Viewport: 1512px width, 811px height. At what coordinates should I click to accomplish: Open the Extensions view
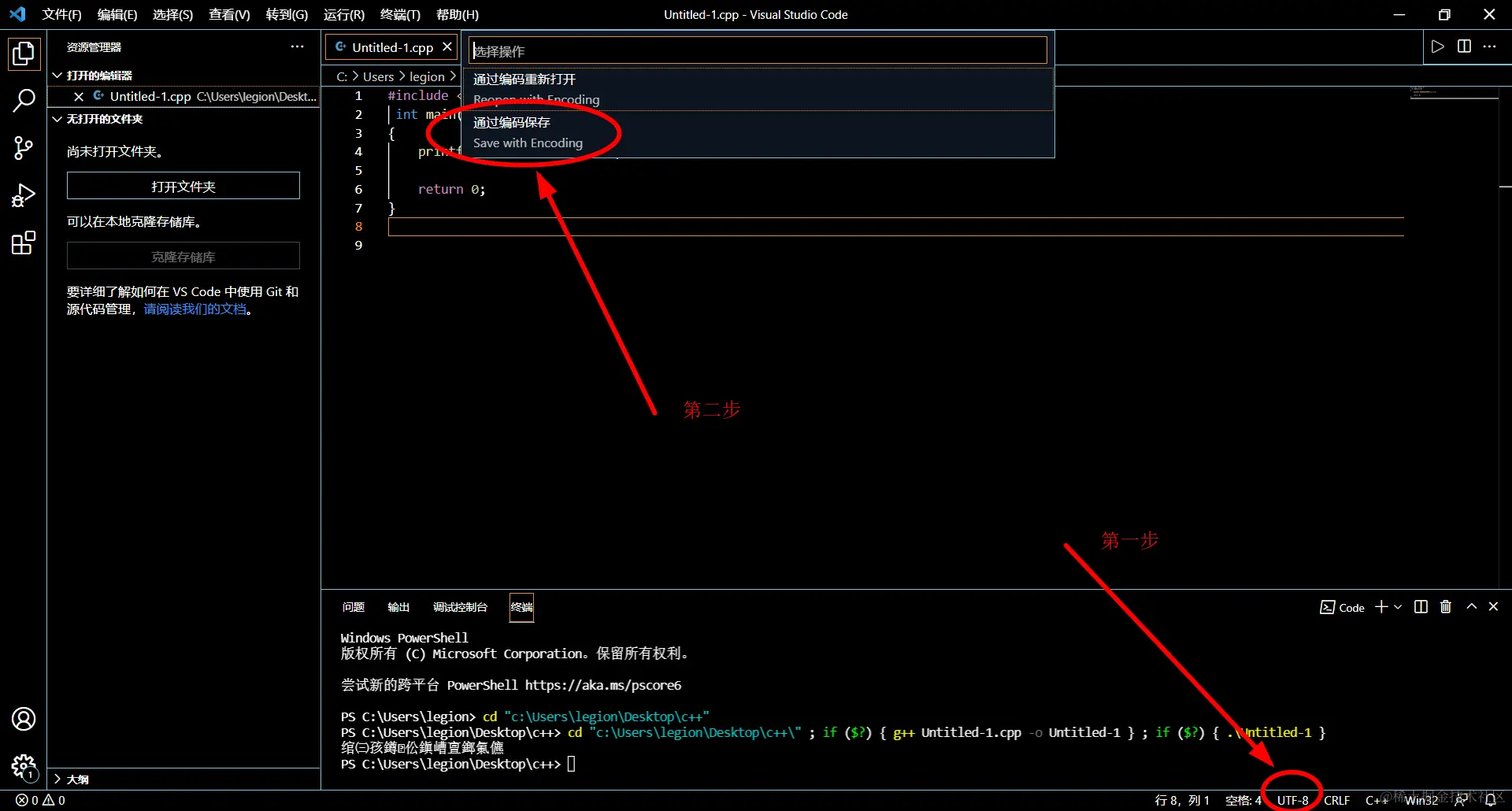point(24,243)
